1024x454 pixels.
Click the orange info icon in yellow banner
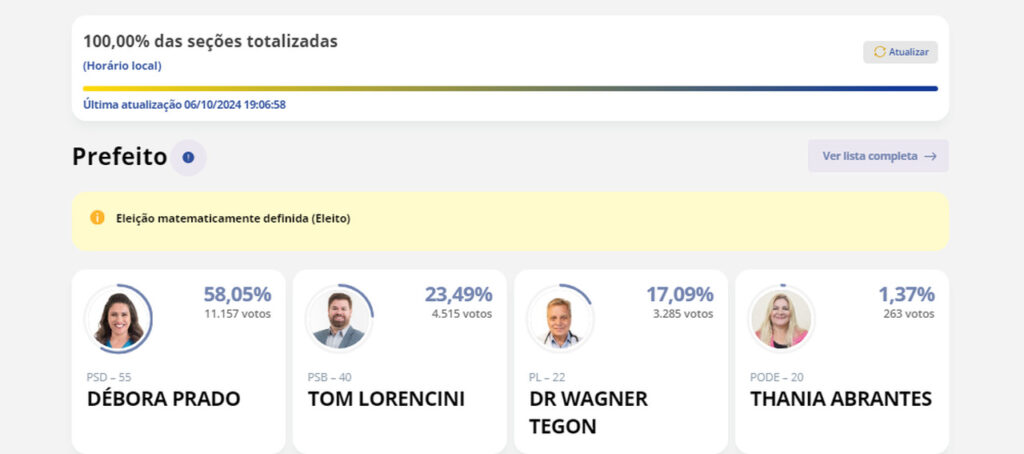pyautogui.click(x=97, y=218)
